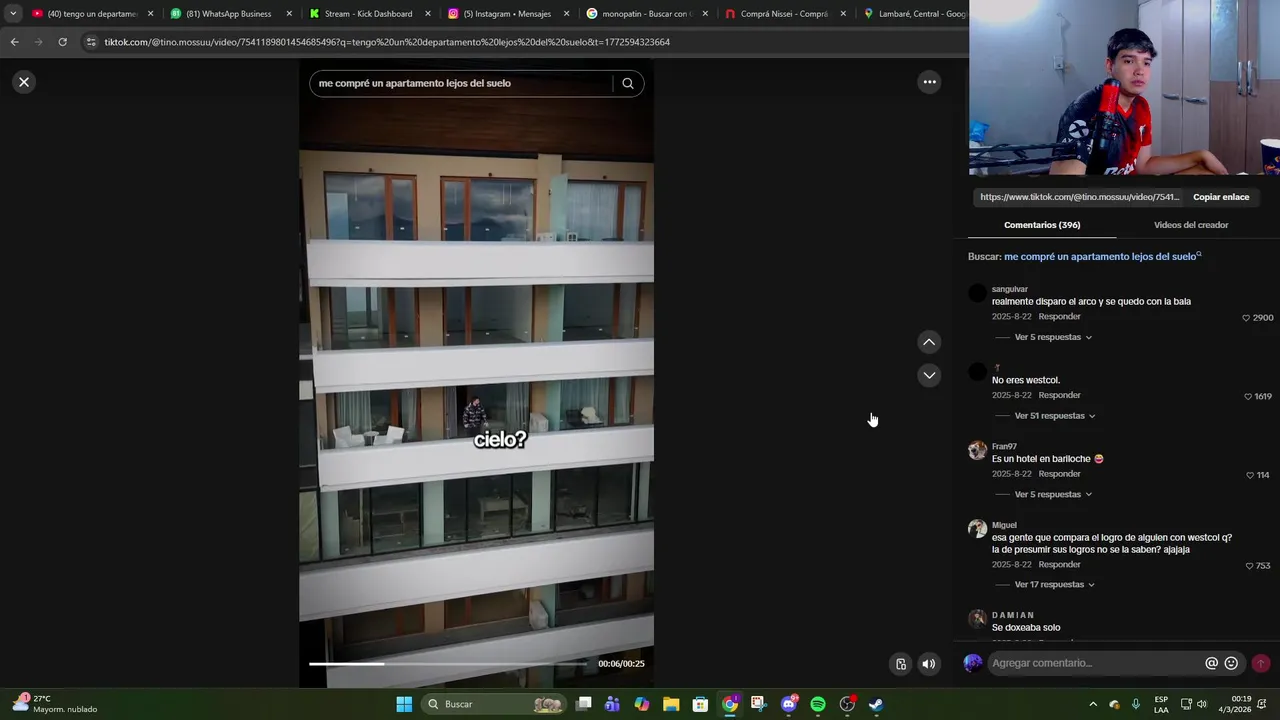Reload the TikTok page
The image size is (1280, 720).
(62, 42)
